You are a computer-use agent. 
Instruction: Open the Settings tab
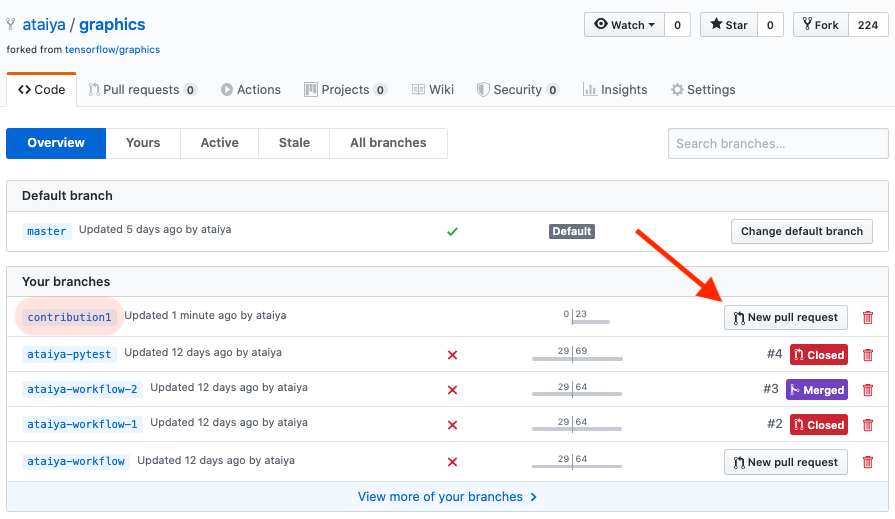pos(703,90)
